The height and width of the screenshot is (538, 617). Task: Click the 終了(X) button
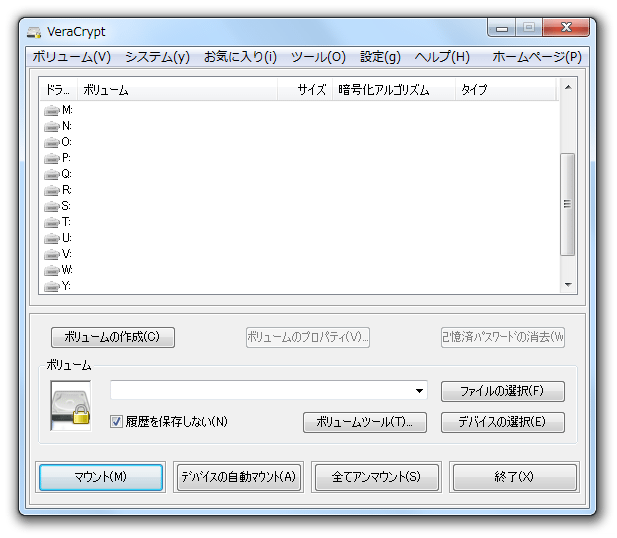pos(515,477)
